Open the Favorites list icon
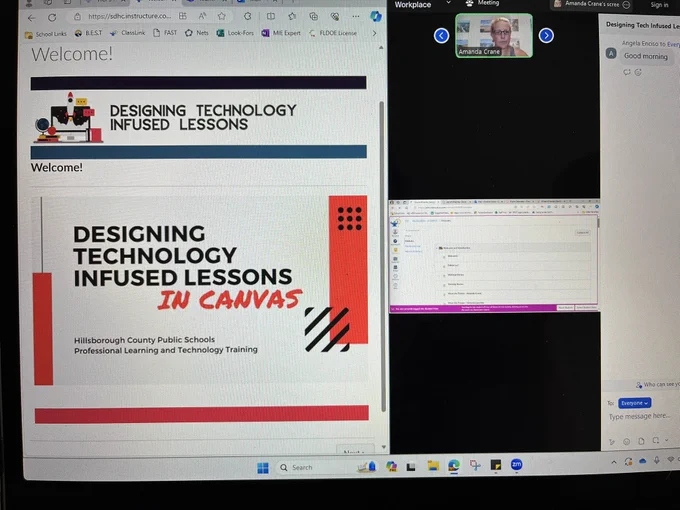680x510 pixels. point(292,16)
